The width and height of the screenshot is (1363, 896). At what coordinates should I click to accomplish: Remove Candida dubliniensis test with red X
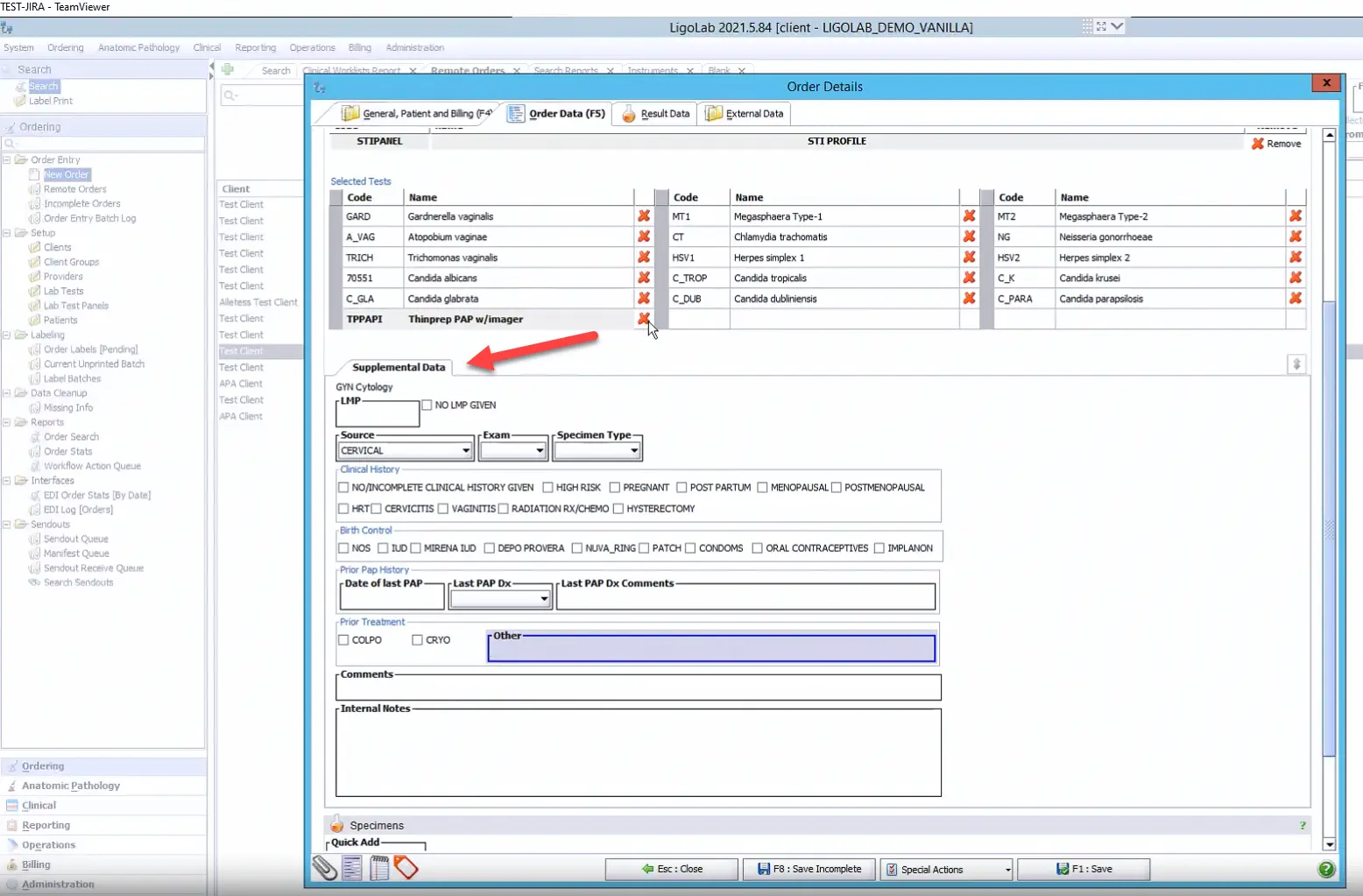pos(970,298)
